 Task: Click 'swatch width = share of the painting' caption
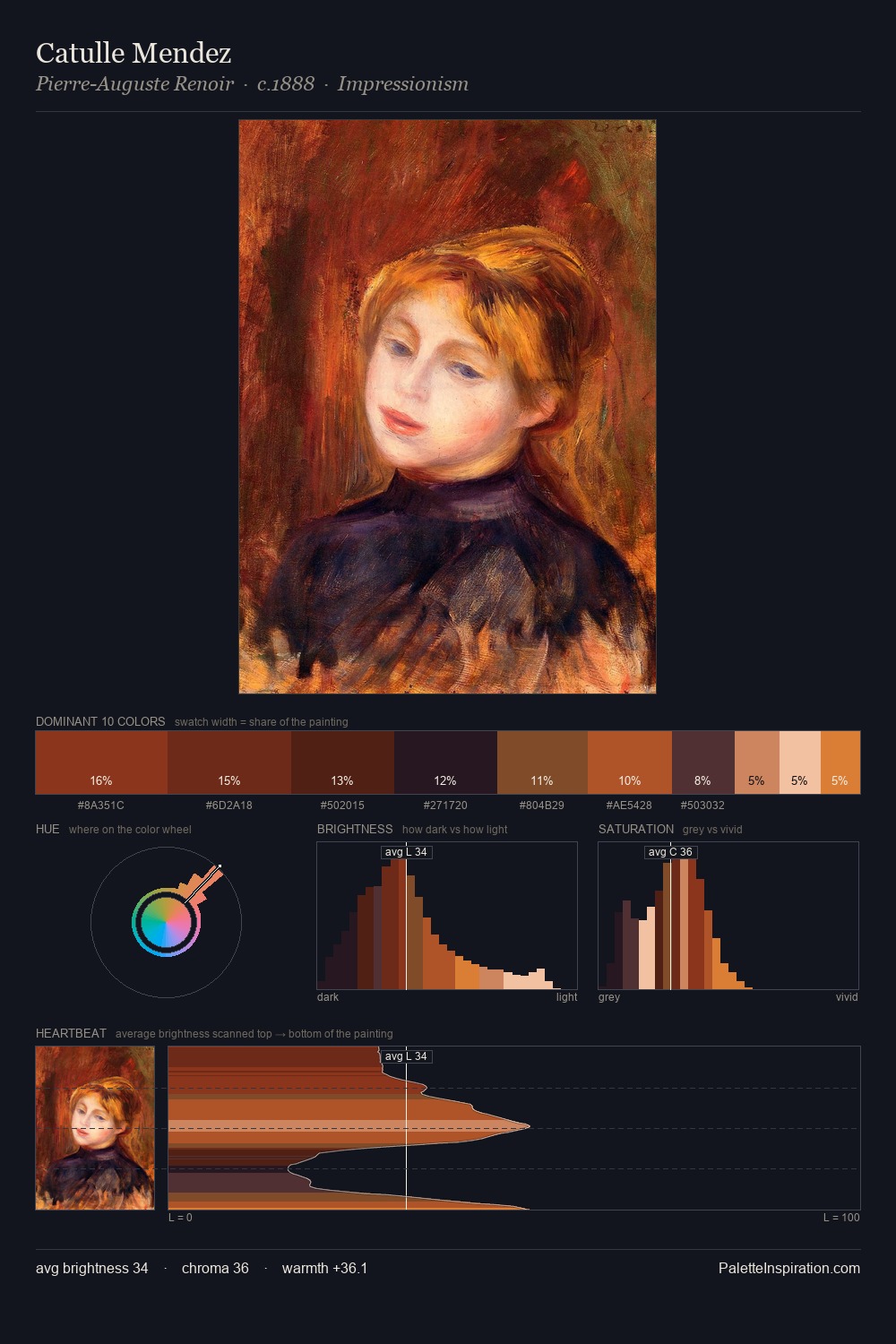tap(262, 722)
